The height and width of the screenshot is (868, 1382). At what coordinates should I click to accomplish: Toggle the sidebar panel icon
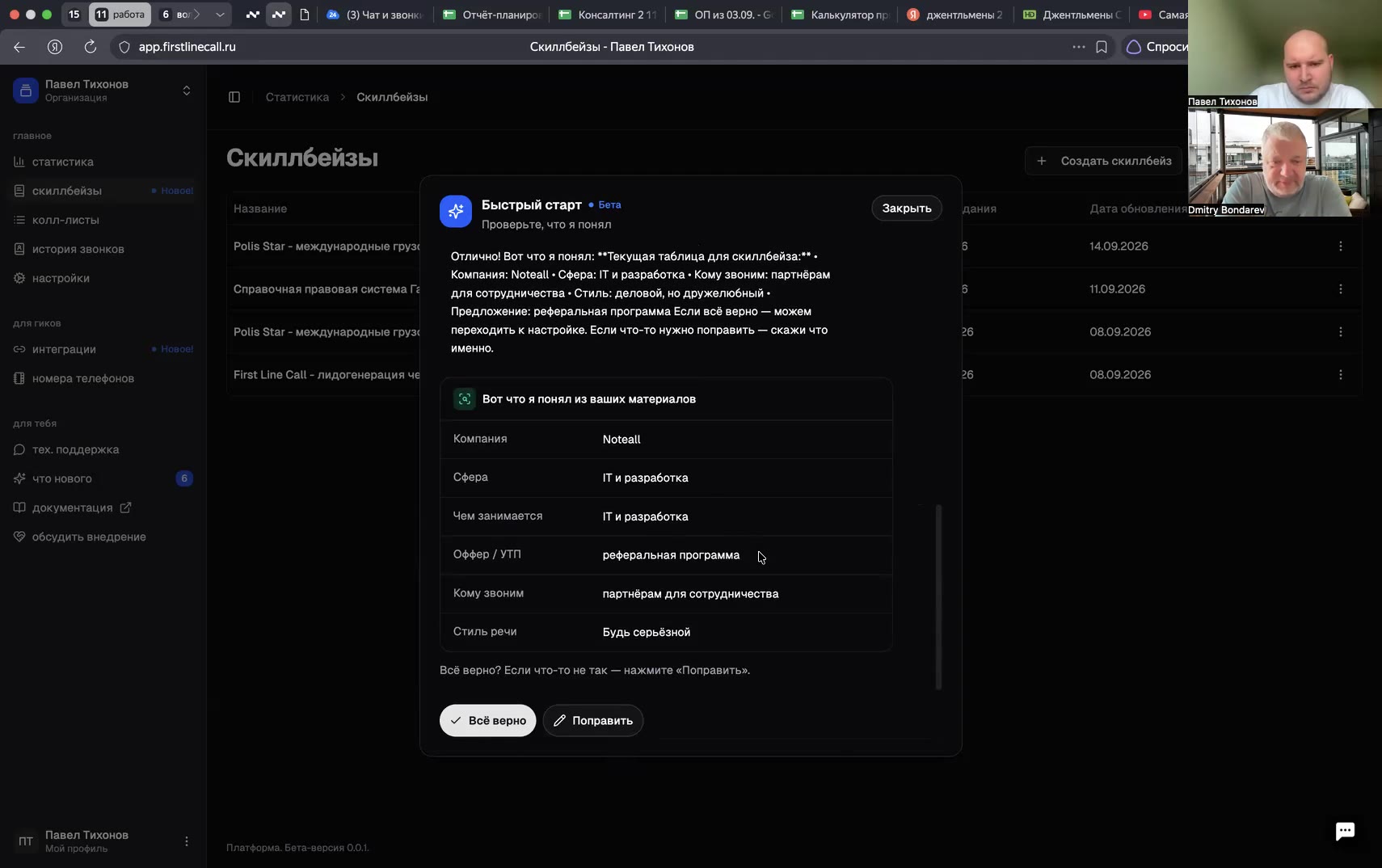point(234,97)
